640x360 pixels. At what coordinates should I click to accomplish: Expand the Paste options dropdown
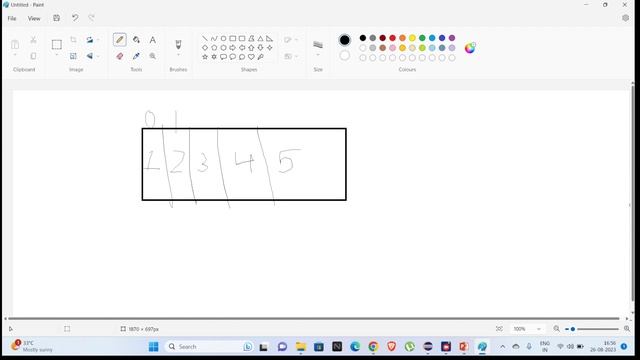tap(15, 55)
